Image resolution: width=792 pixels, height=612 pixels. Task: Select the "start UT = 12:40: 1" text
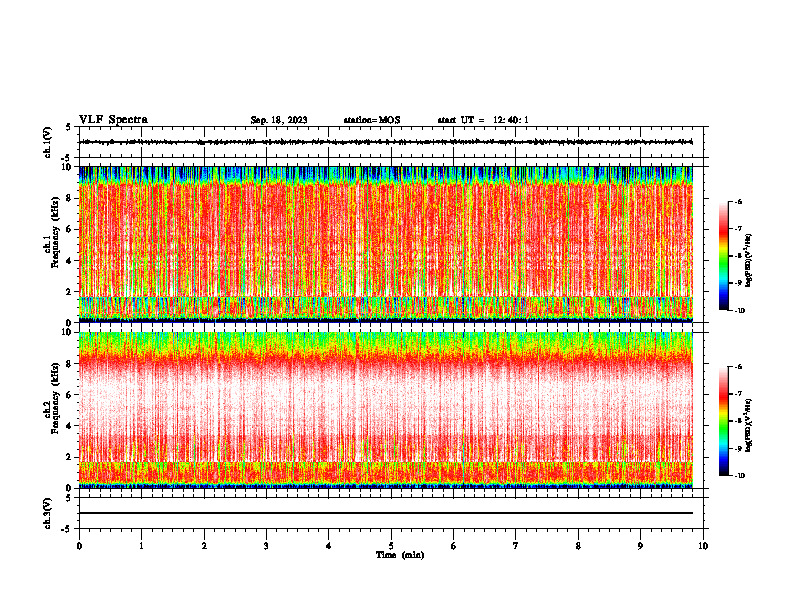[483, 120]
